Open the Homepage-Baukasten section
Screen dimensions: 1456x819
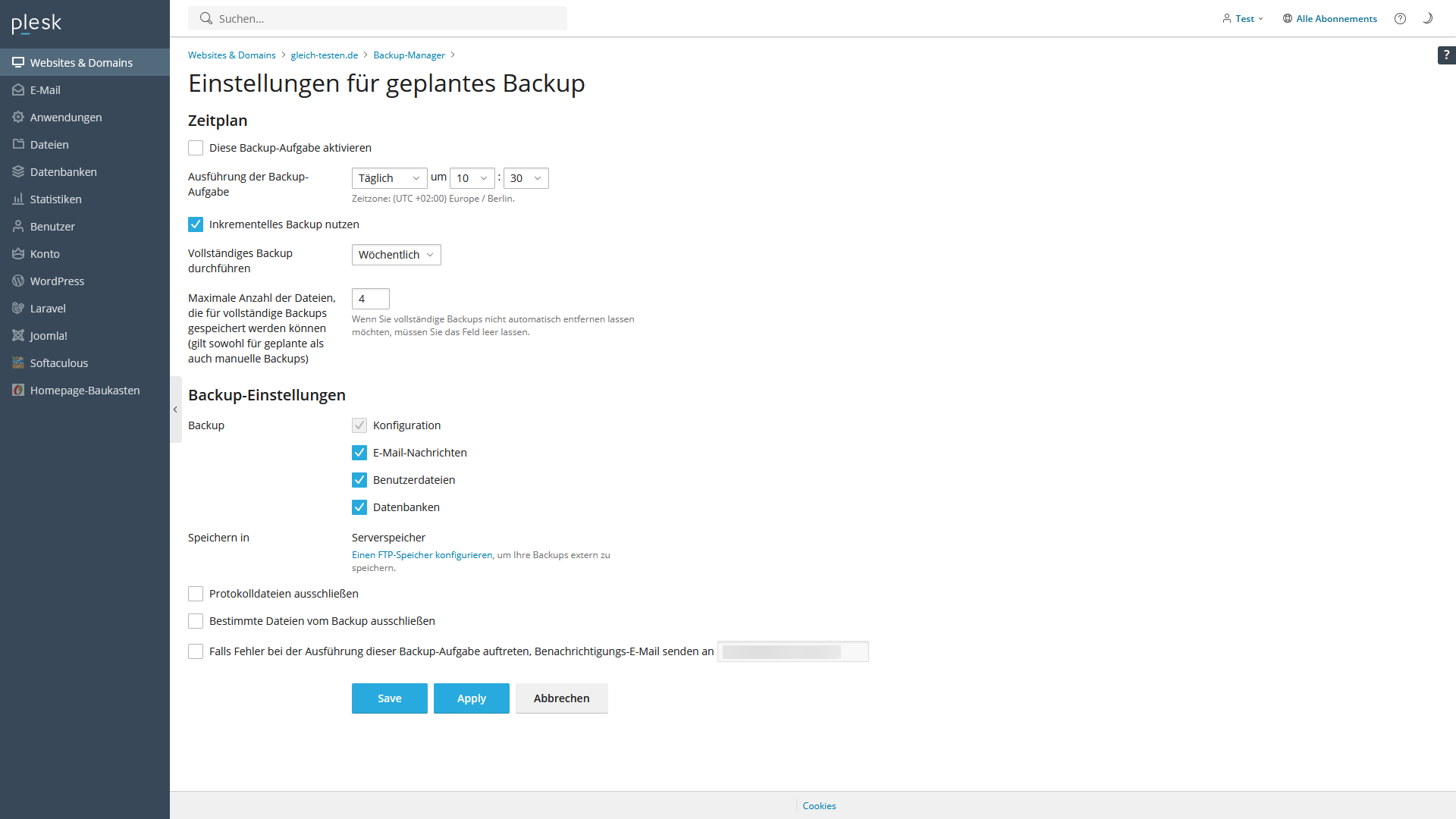click(84, 390)
